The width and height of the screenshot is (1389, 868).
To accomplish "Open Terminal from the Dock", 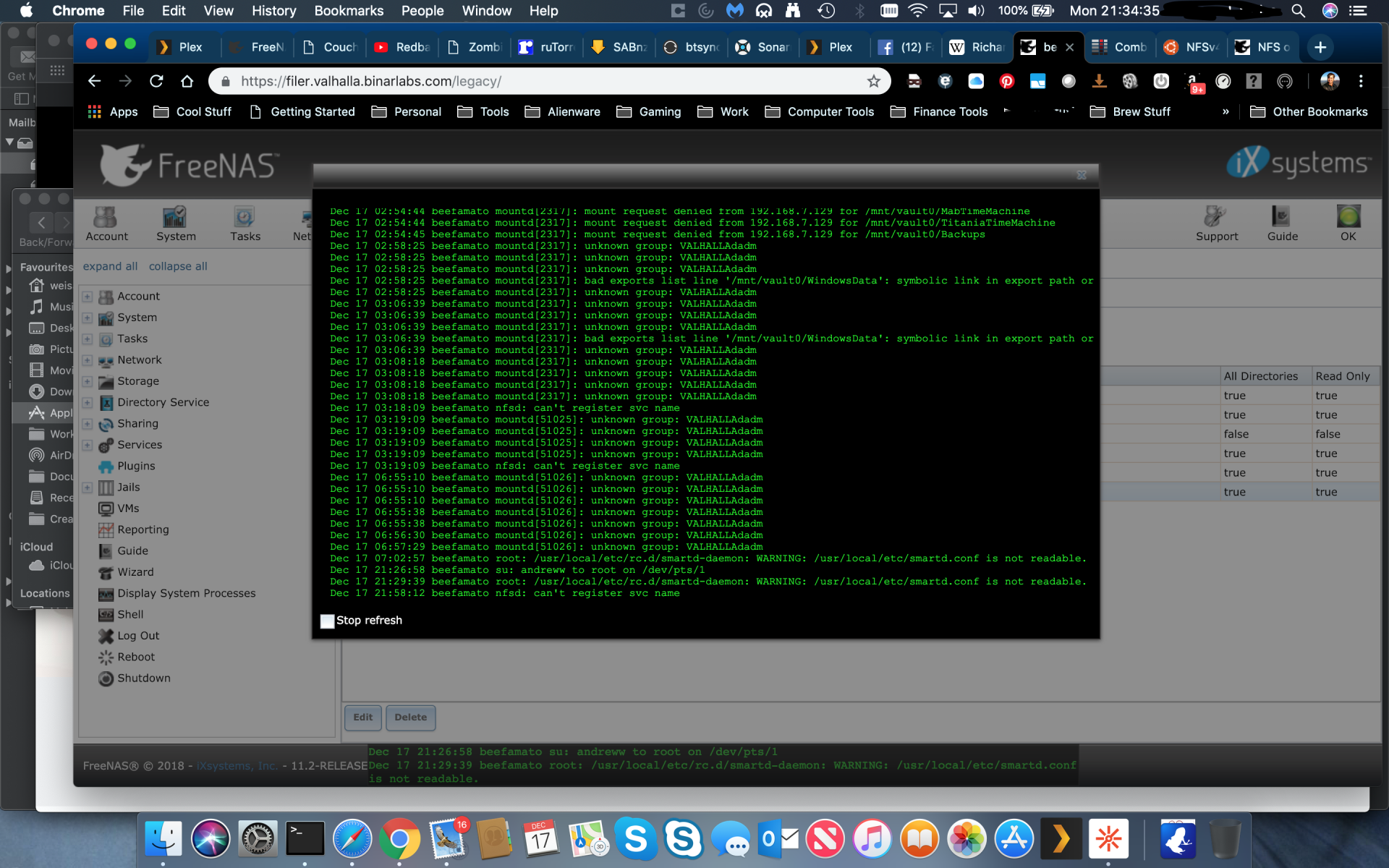I will (305, 839).
